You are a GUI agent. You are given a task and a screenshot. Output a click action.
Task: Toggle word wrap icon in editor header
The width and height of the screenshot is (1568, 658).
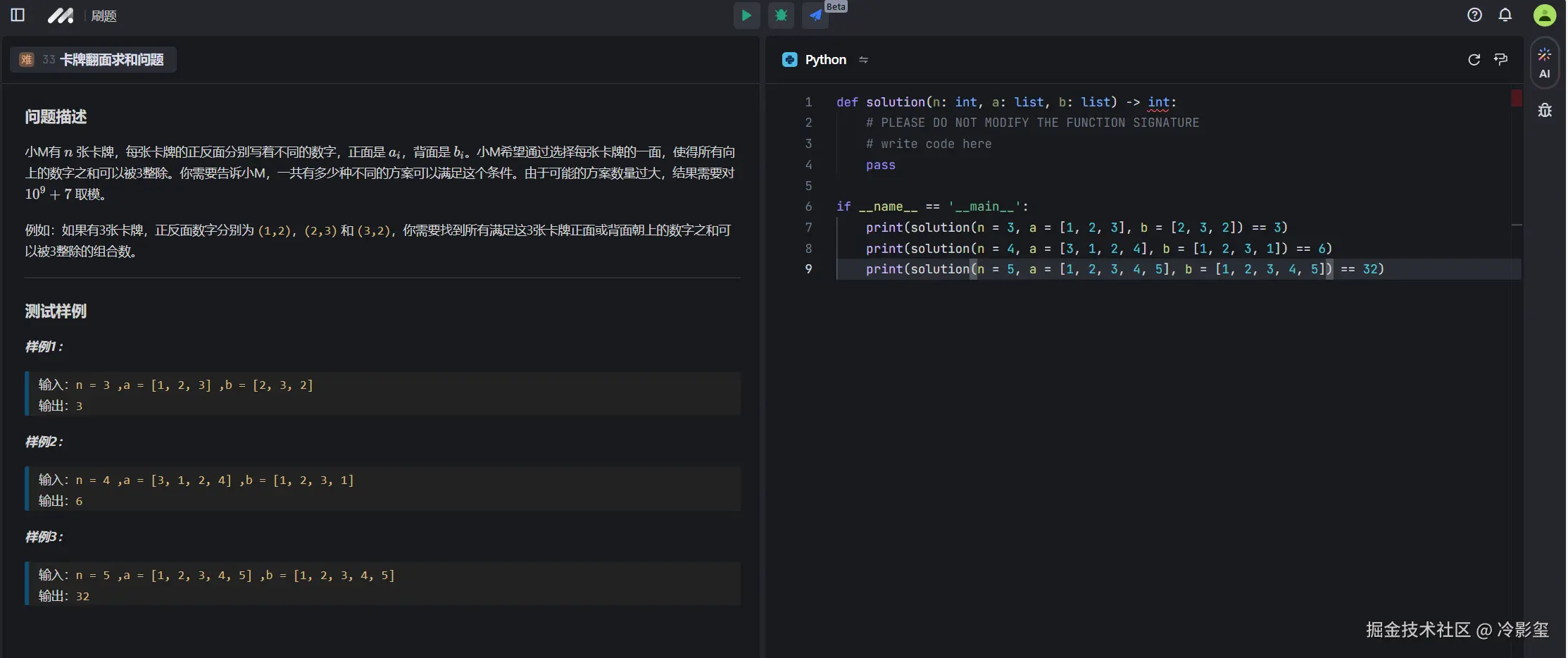coord(1501,60)
